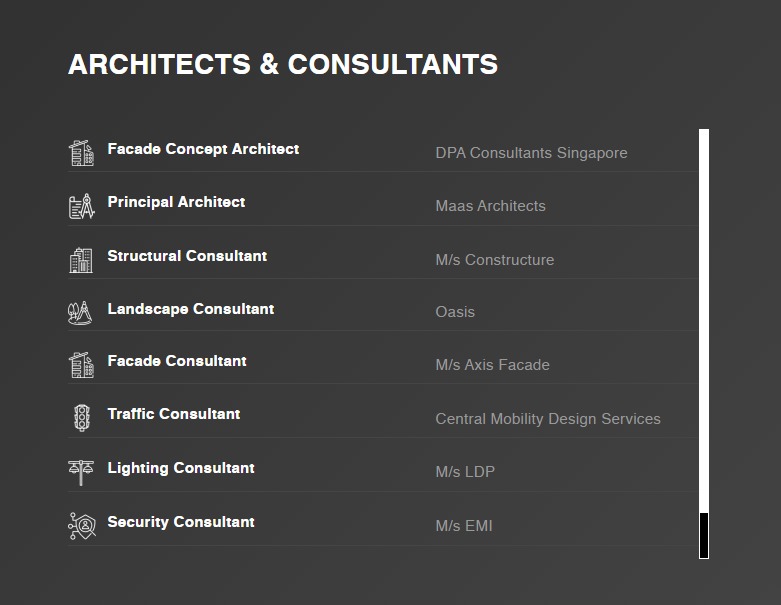Click the Principal Architect compass icon

(81, 206)
